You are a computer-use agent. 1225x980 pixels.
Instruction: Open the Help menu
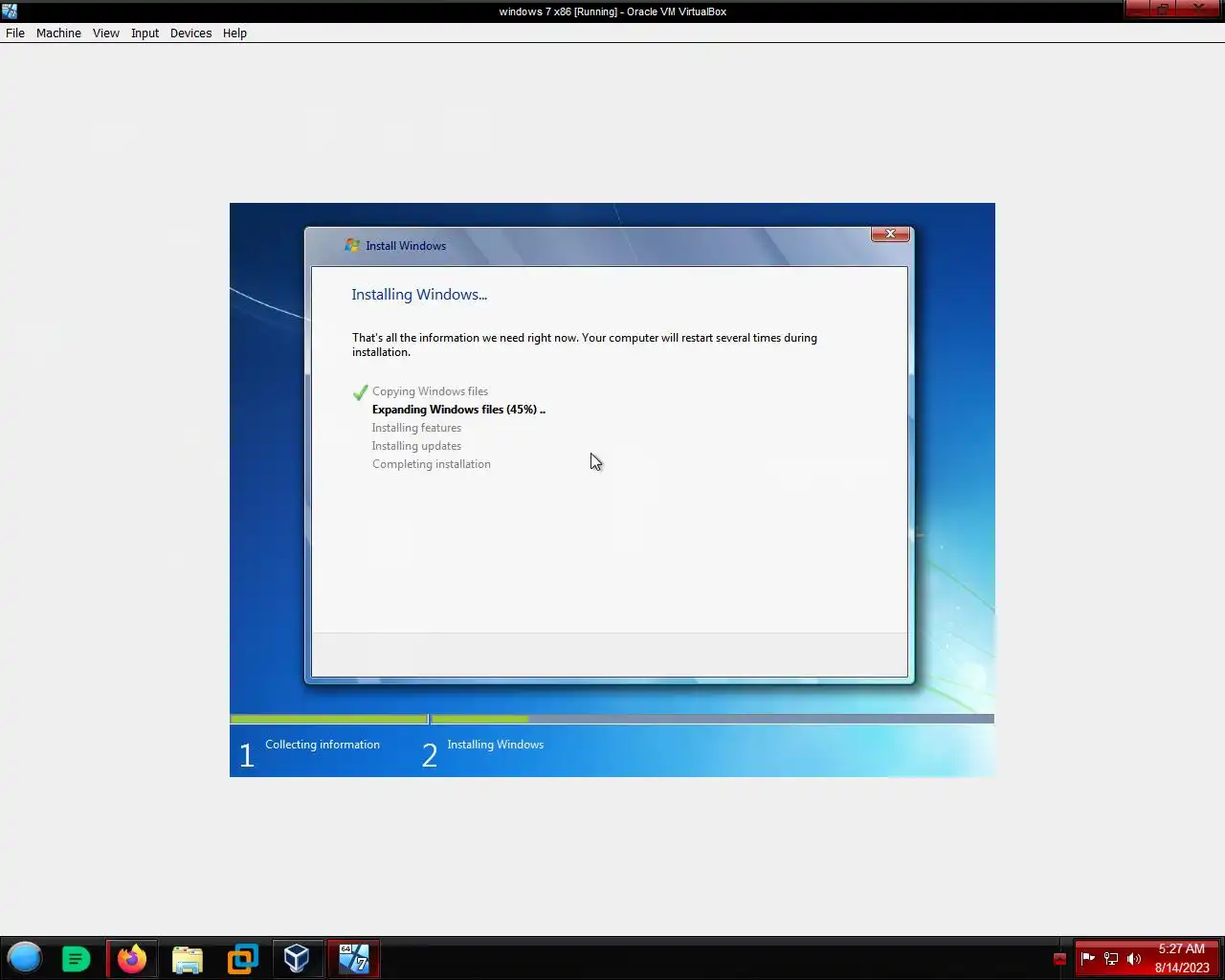(x=234, y=33)
